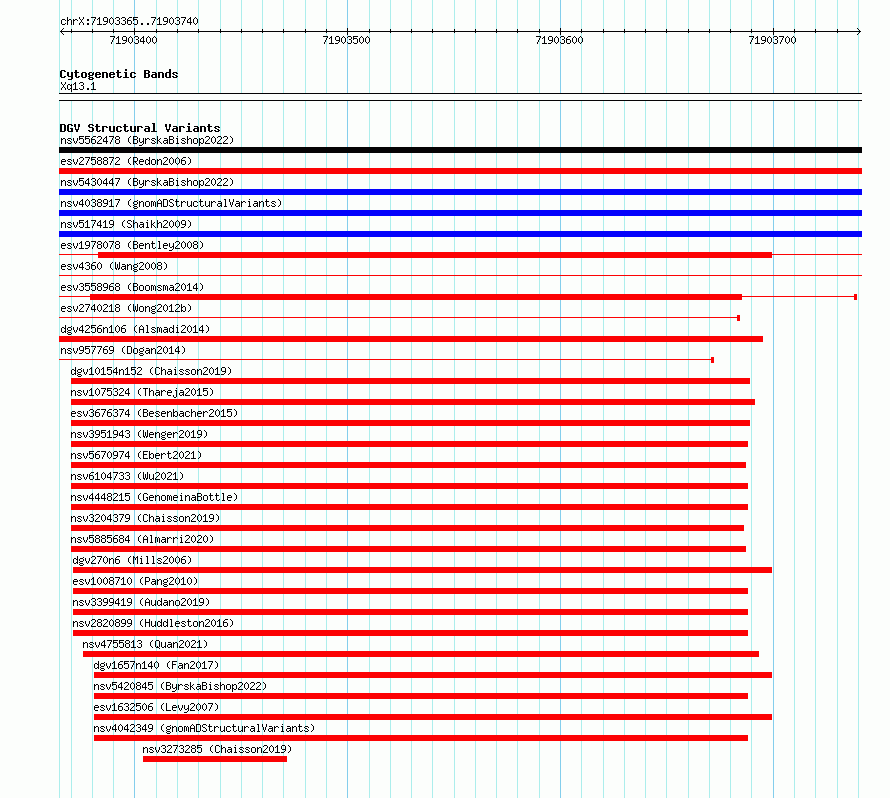Open nsv3951943 (Wenger2019) label
The image size is (890, 798).
point(139,434)
